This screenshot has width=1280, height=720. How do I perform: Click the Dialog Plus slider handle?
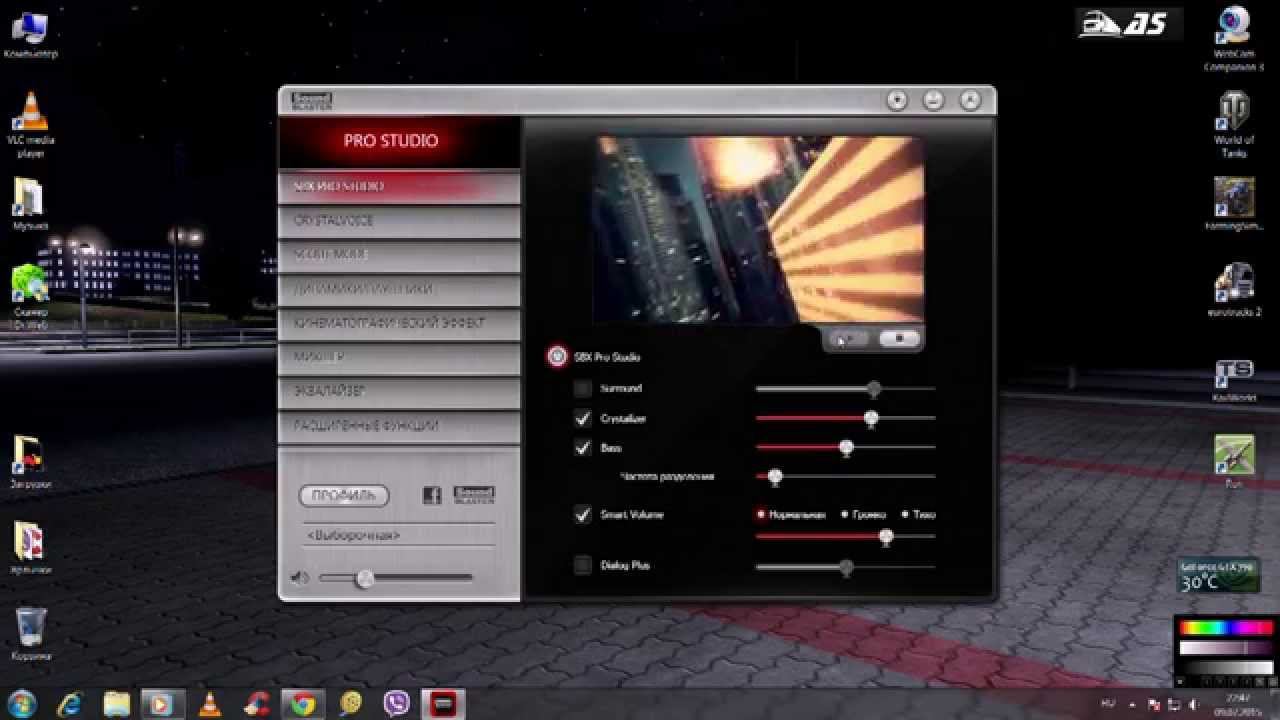click(847, 567)
